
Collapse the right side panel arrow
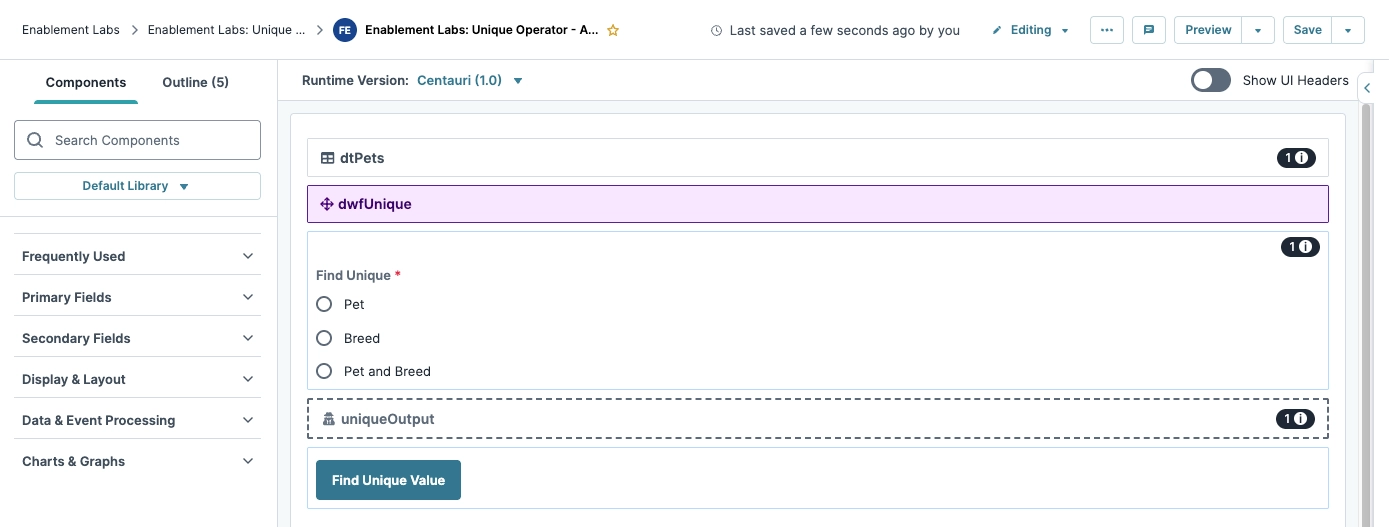tap(1368, 89)
